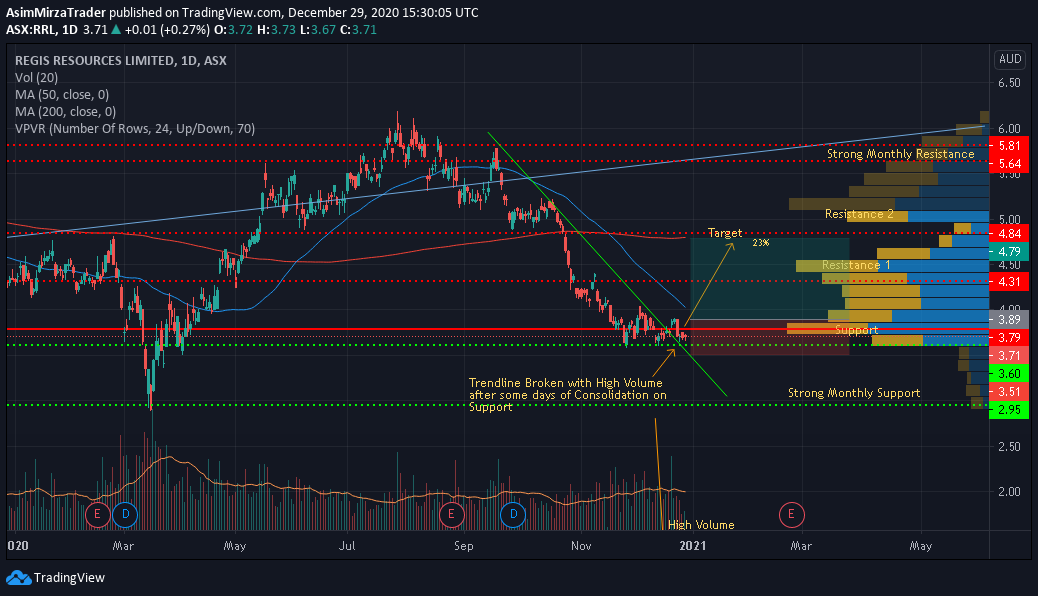Click the Jul label on time axis
This screenshot has height=596, width=1038.
(x=347, y=546)
